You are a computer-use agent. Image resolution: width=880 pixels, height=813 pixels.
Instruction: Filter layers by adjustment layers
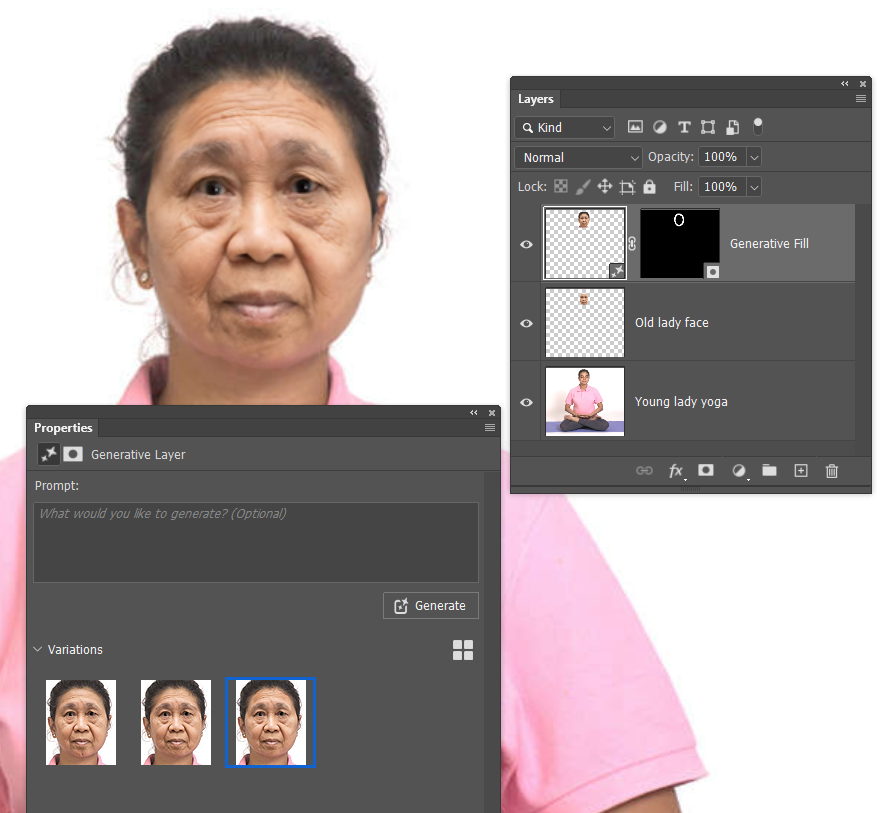(660, 126)
